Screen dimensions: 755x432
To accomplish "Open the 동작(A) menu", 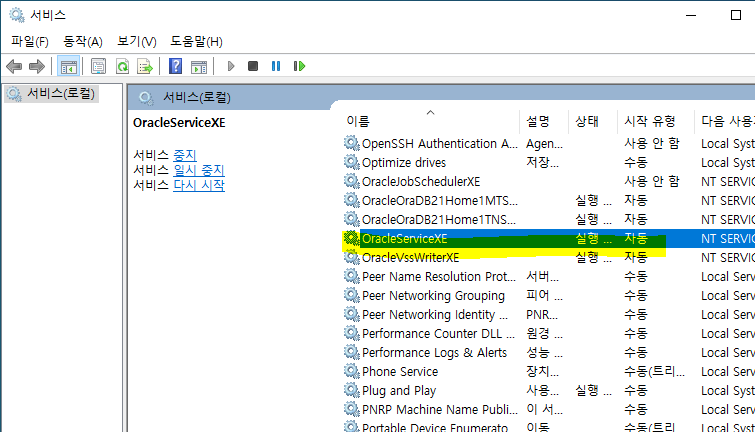I will tap(83, 42).
